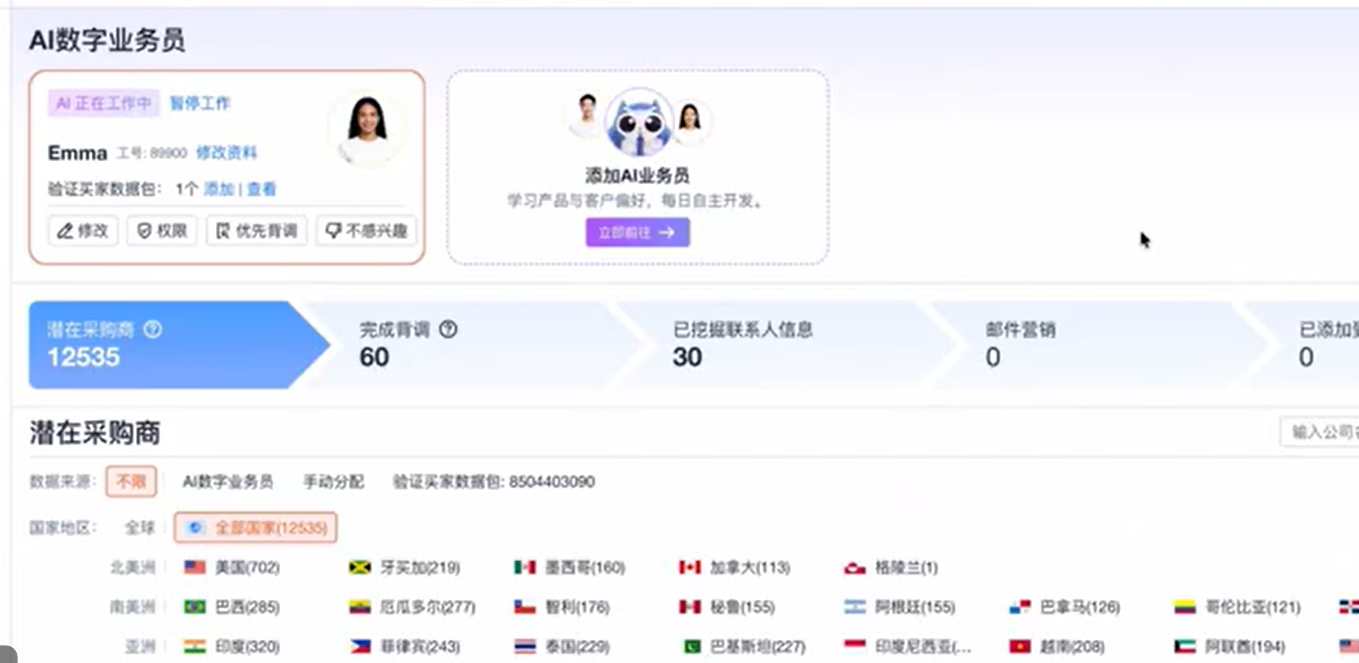Image resolution: width=1359 pixels, height=663 pixels.
Task: Focus the 输入公司 search field
Action: click(x=1319, y=432)
